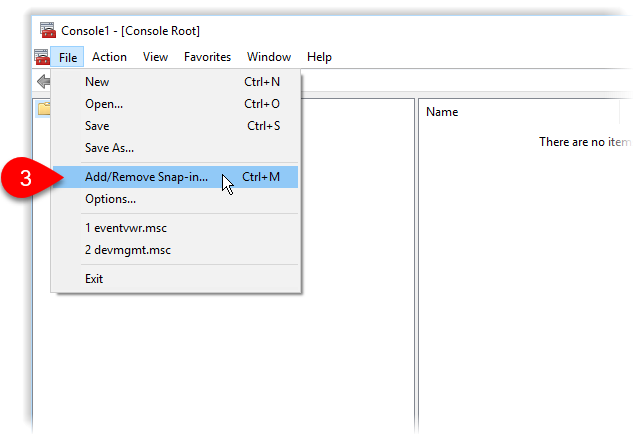Choose Save As... menu entry
Image resolution: width=634 pixels, height=435 pixels.
tap(175, 148)
